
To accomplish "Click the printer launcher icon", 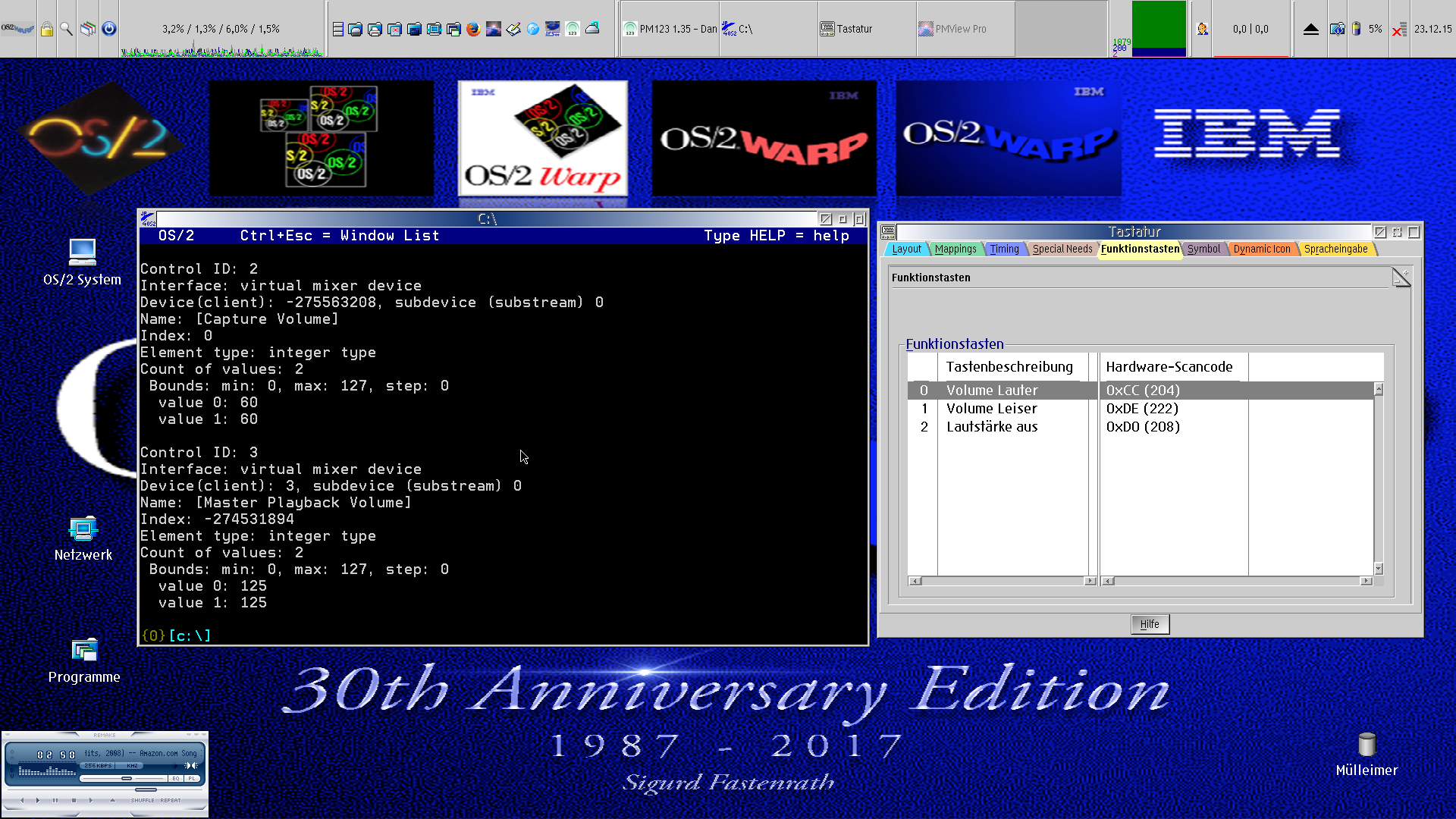I will 375,29.
